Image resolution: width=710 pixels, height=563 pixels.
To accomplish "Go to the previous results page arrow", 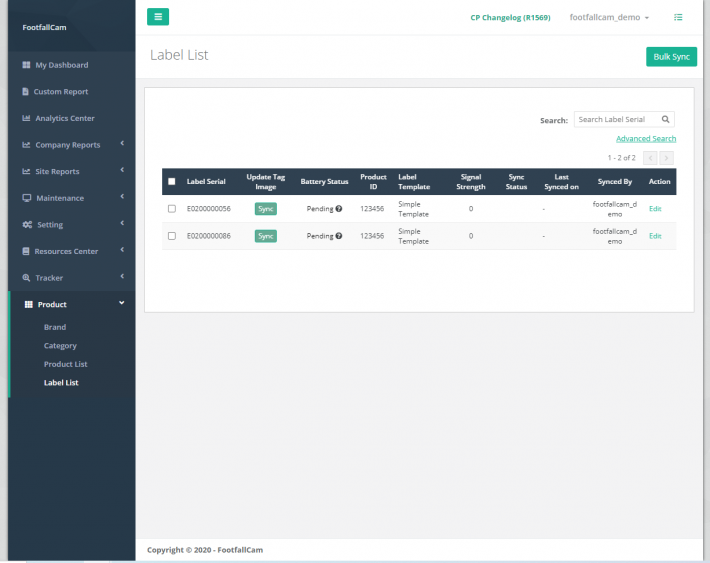I will (650, 158).
